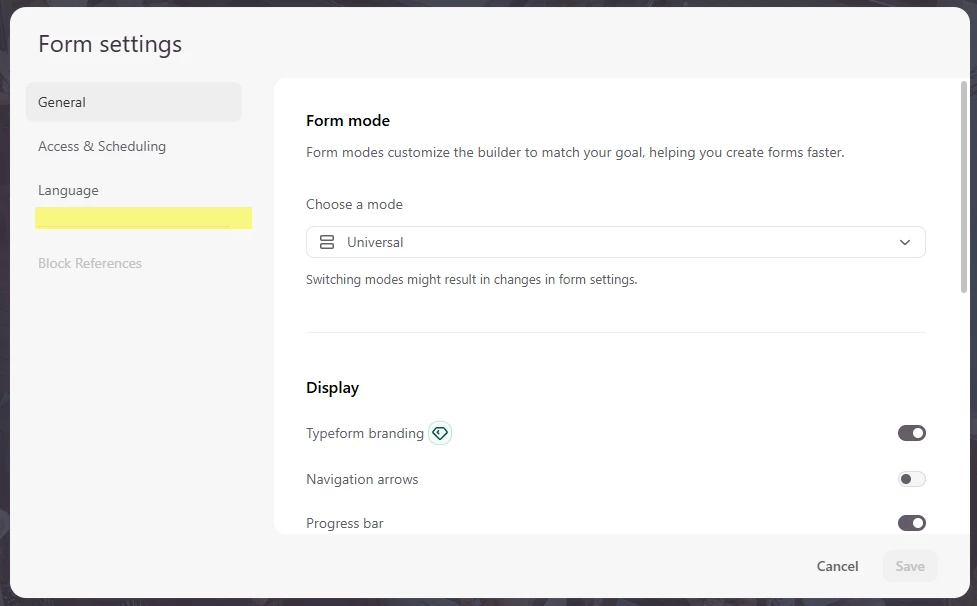Click the settings panel vertical scrollbar

[x=964, y=187]
